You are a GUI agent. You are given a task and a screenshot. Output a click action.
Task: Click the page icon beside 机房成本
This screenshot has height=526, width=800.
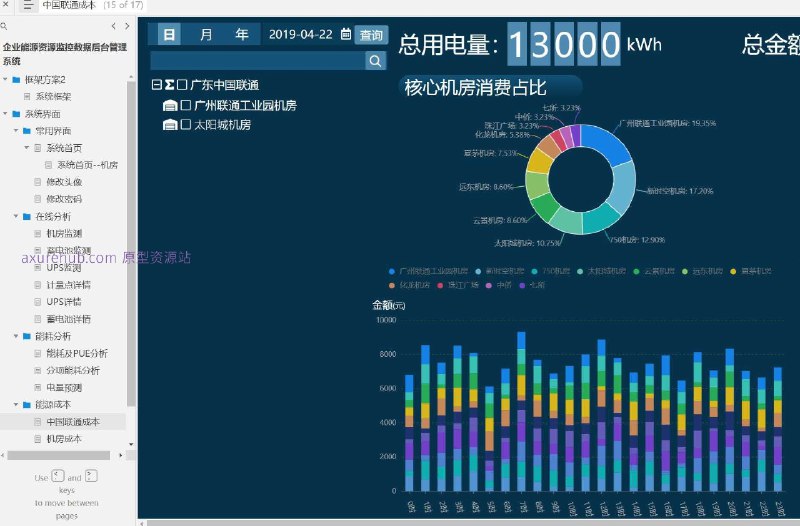click(38, 439)
